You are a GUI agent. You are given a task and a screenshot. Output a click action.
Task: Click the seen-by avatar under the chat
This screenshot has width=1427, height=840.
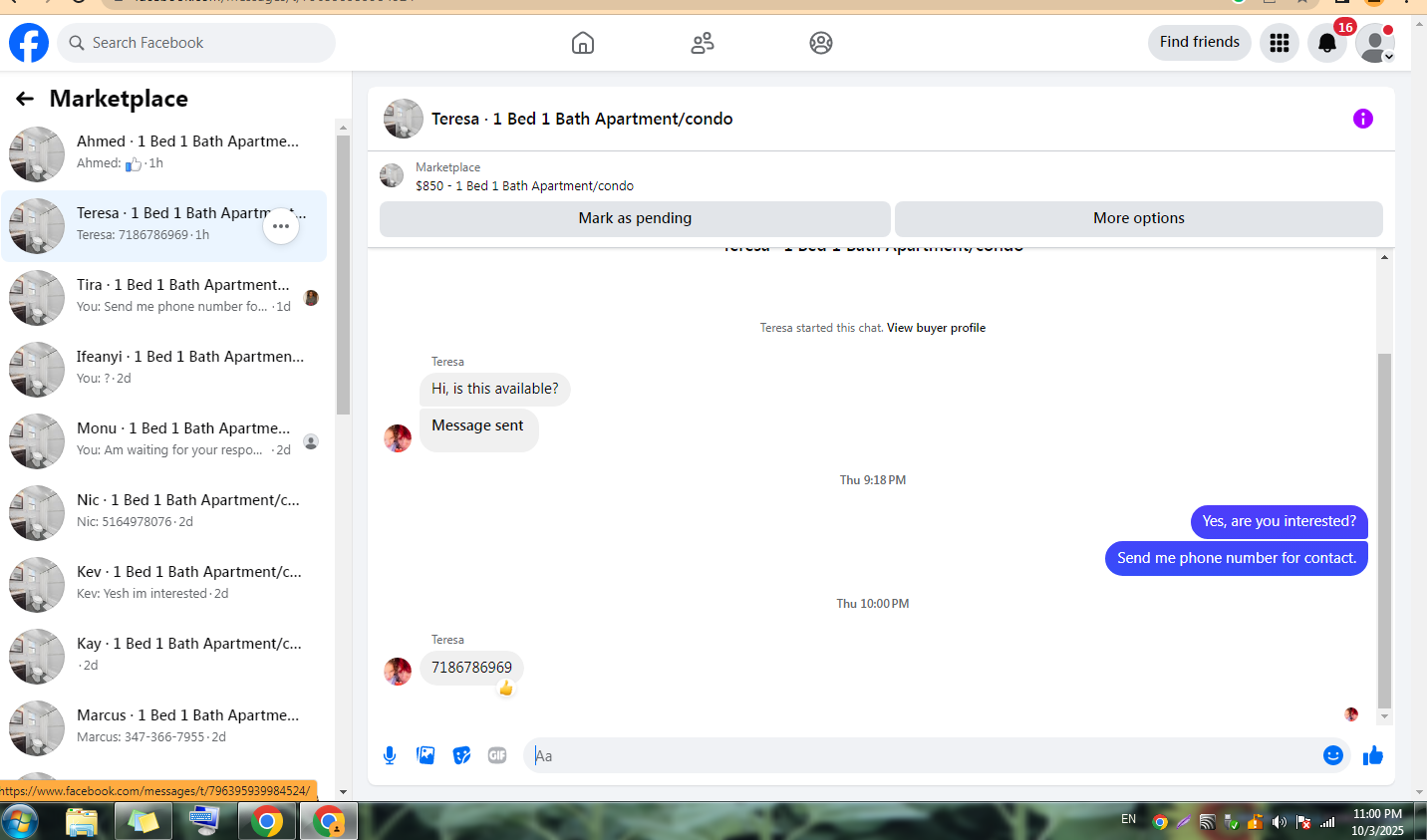[1351, 713]
